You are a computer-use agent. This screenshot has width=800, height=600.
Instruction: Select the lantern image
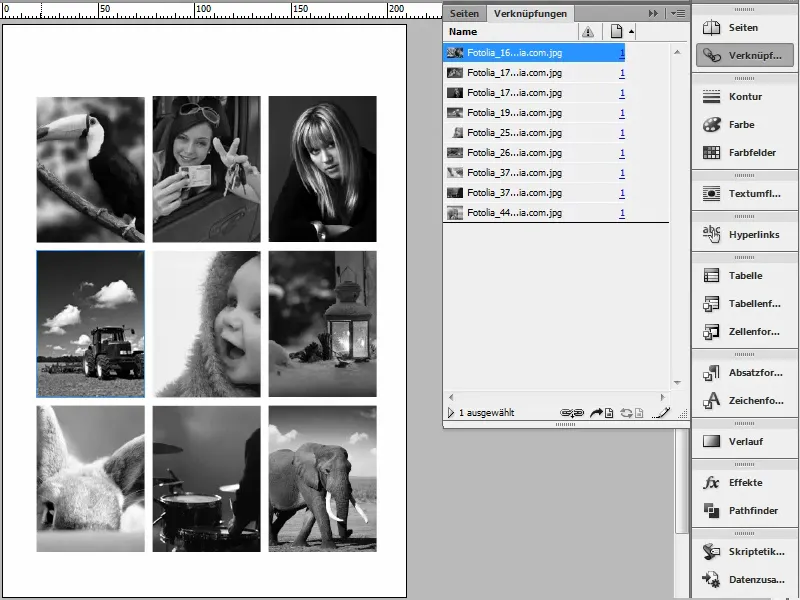[322, 324]
